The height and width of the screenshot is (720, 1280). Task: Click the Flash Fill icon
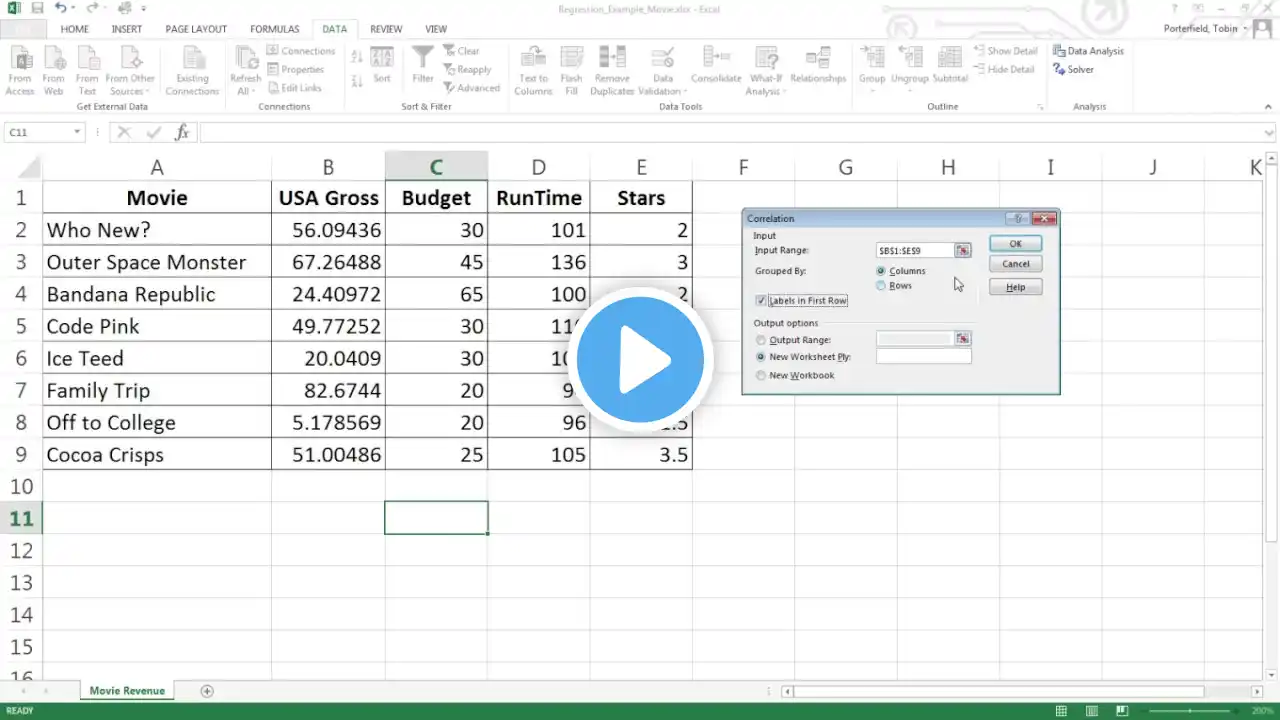[x=571, y=58]
